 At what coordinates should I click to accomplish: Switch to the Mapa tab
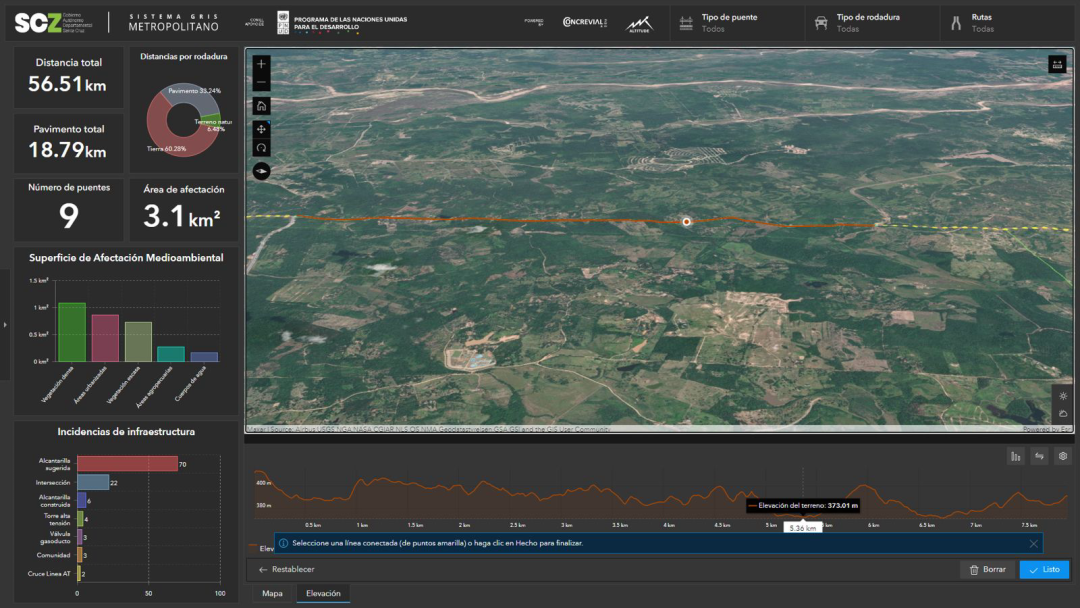[x=272, y=594]
